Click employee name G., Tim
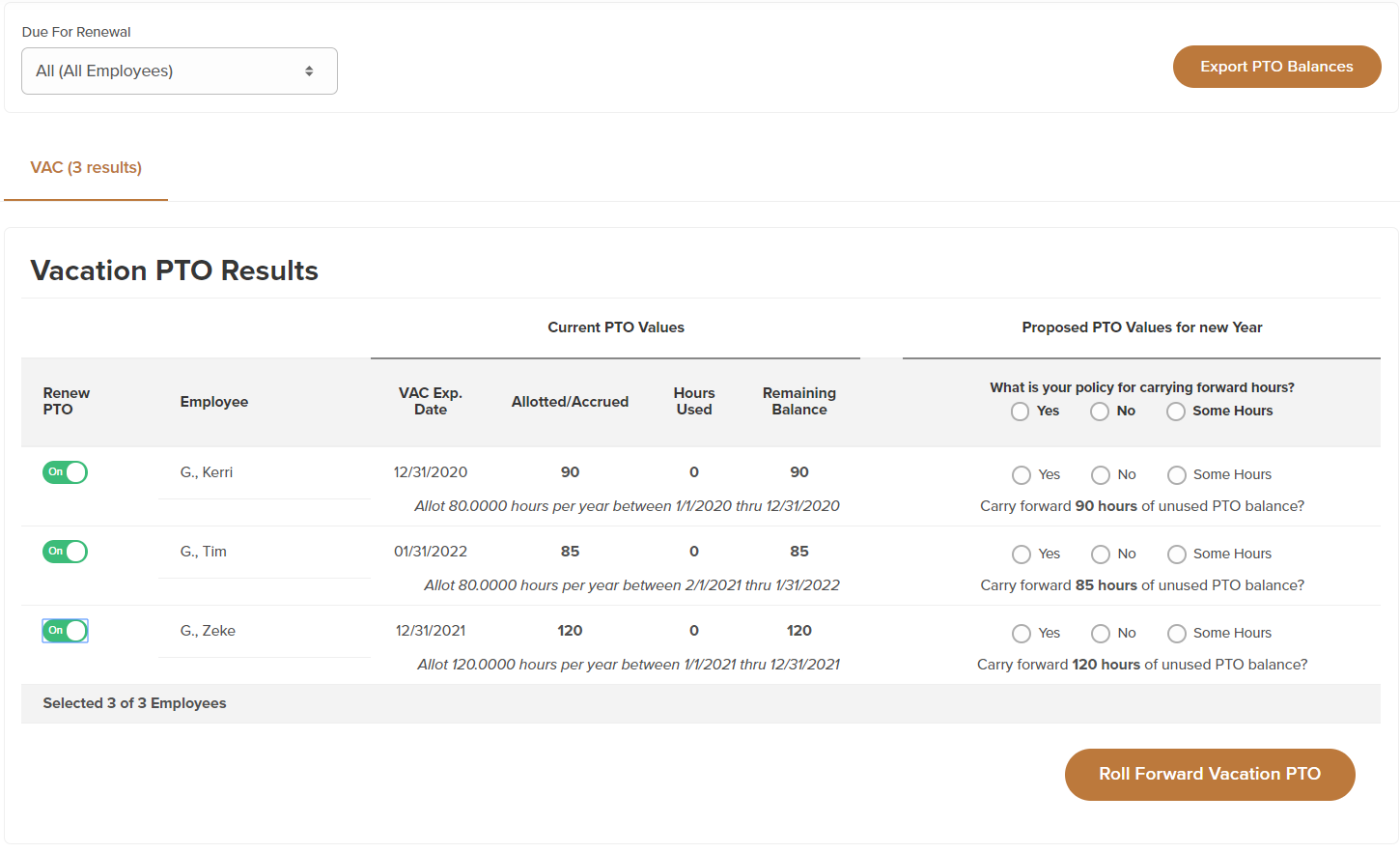 pos(204,552)
